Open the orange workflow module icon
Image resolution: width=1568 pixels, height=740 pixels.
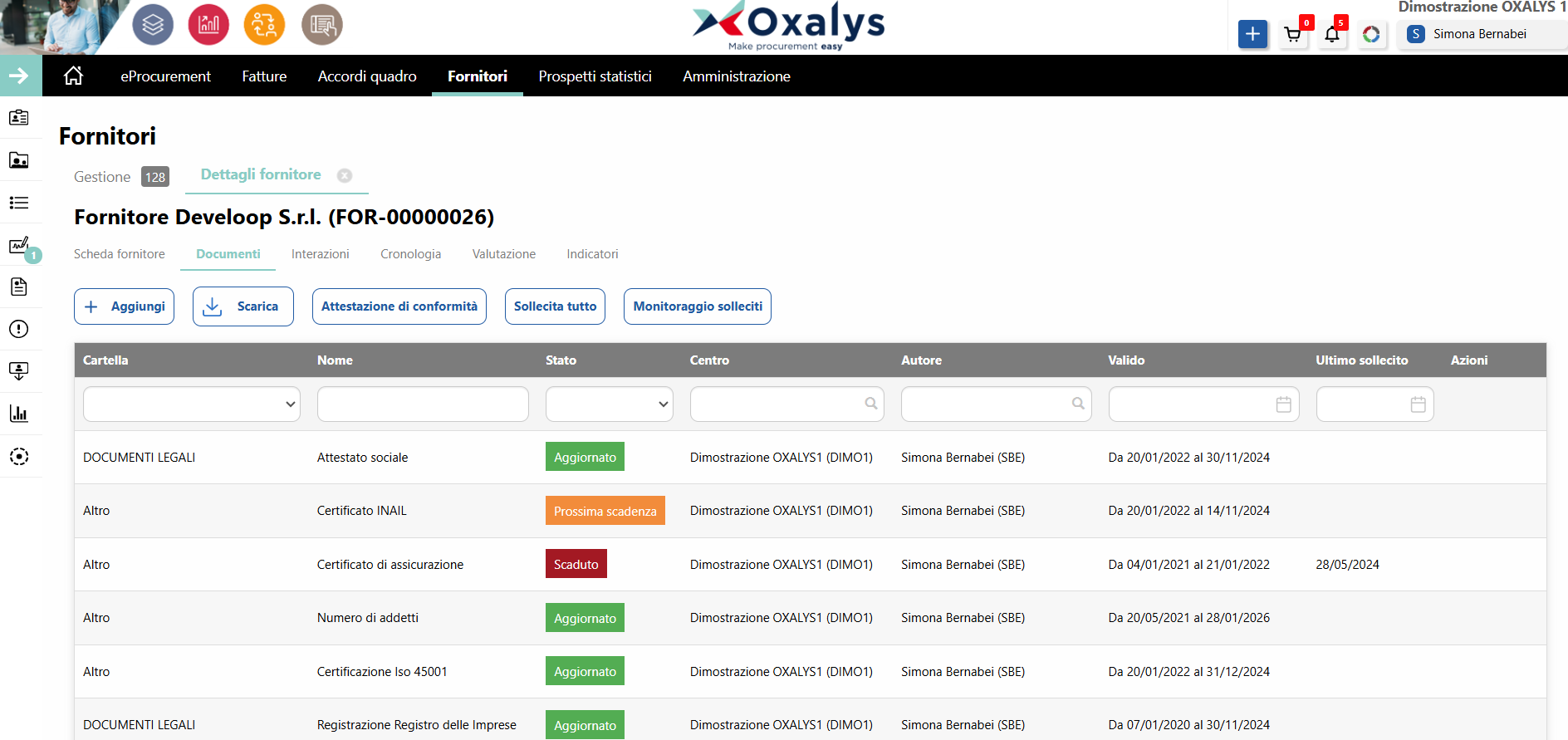coord(264,25)
